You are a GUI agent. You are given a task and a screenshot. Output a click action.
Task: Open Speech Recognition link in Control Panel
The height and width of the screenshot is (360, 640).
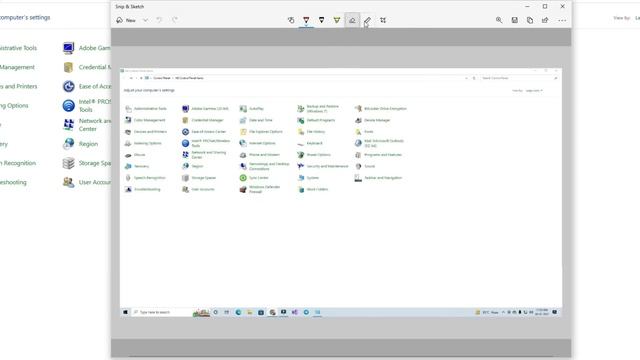pyautogui.click(x=18, y=163)
